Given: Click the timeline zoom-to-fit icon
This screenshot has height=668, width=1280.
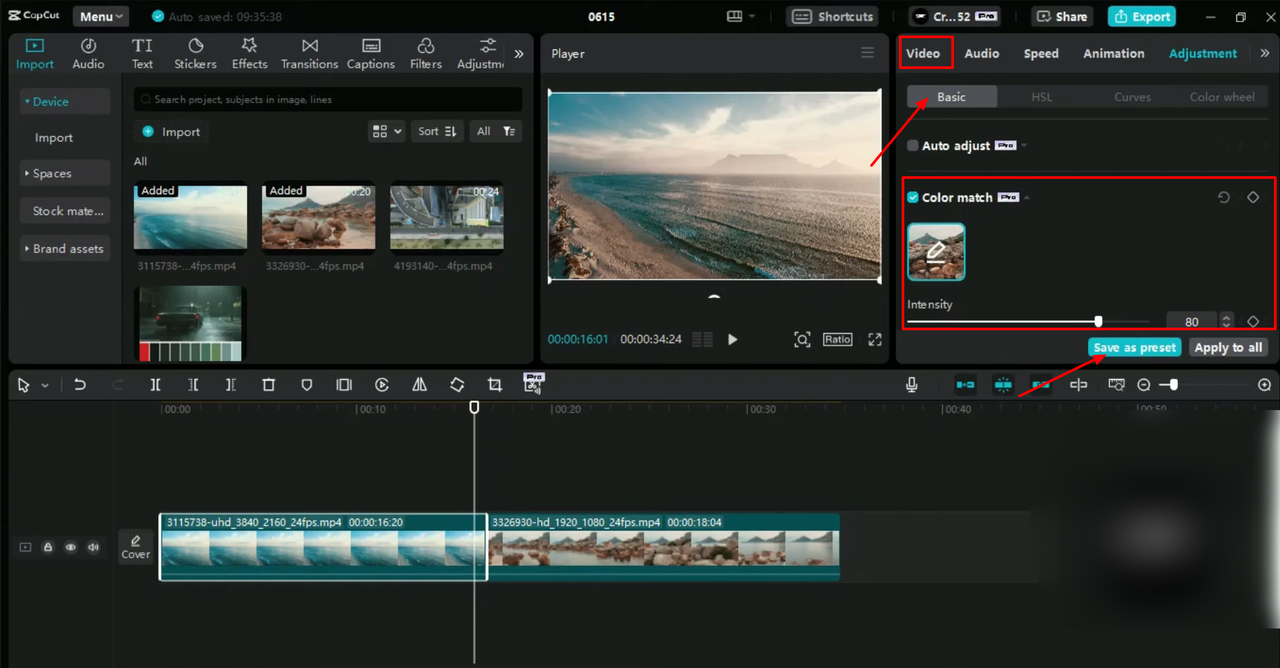Looking at the screenshot, I should [1117, 385].
